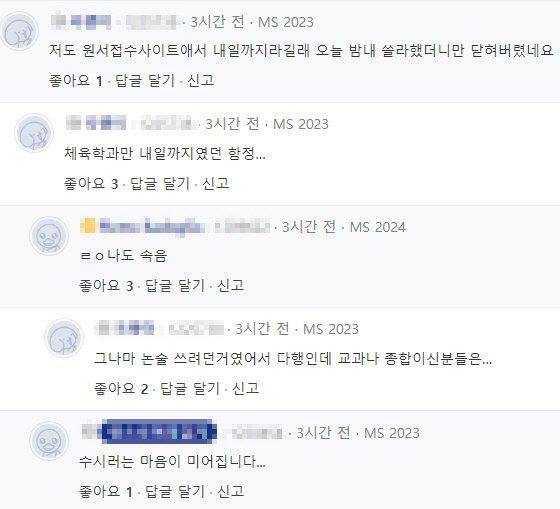Open avatar next to the 논술 쓰려던거 comment
Screen dimensions: 560x509
click(x=64, y=338)
